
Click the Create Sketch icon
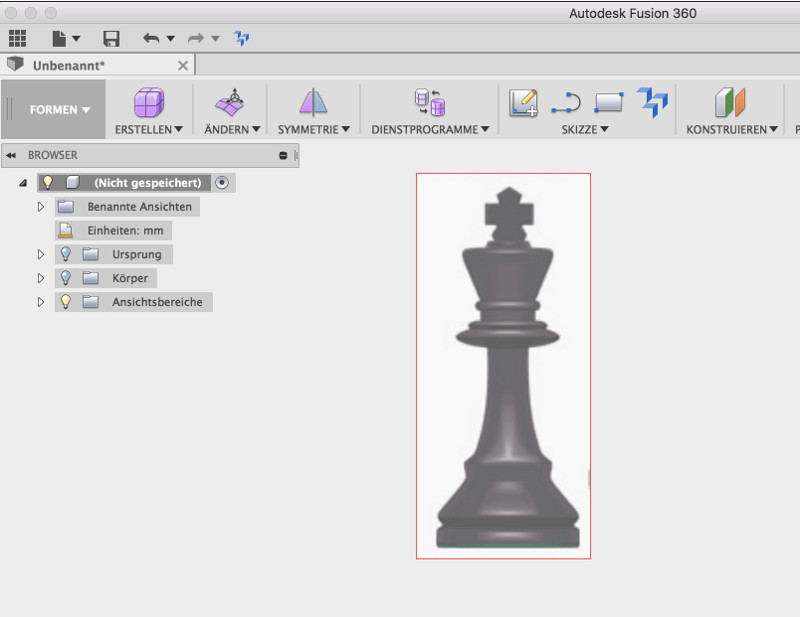coord(523,103)
